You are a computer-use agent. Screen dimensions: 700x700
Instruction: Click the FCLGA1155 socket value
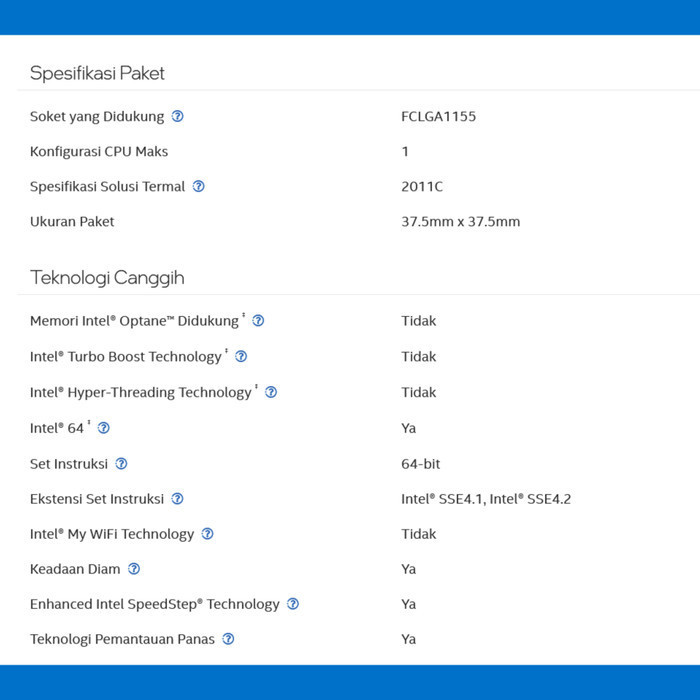tap(439, 116)
